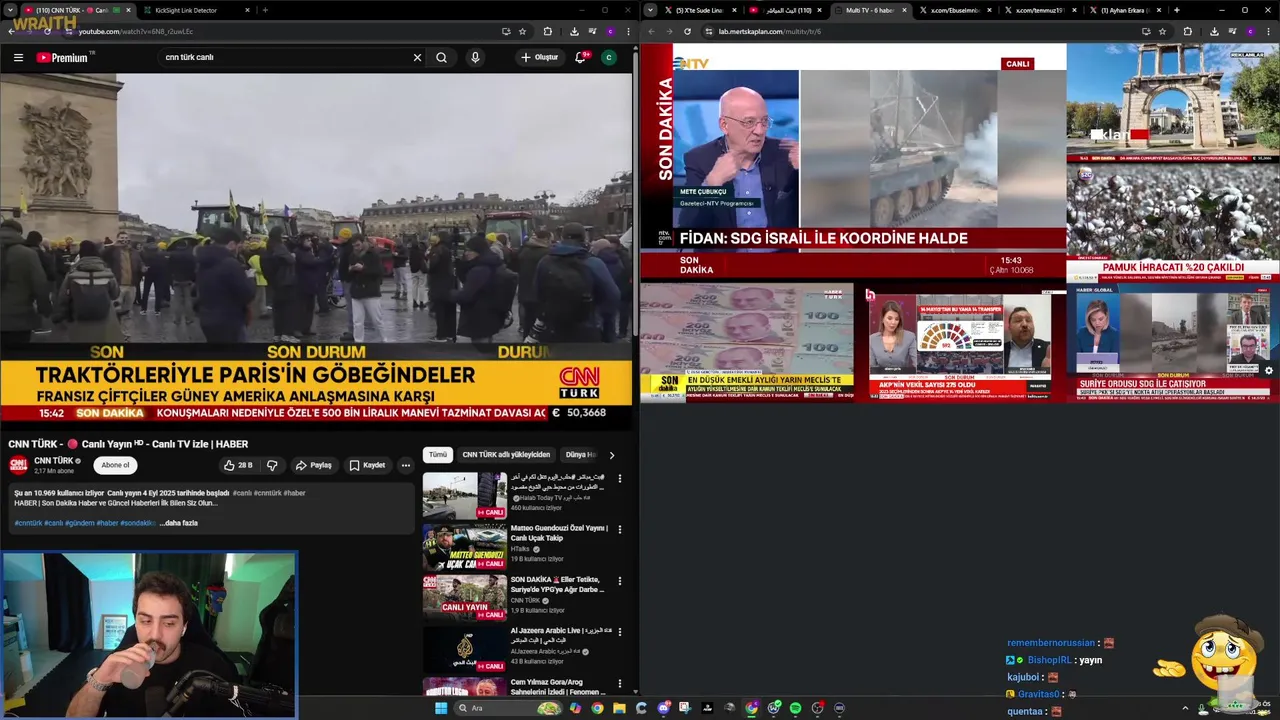Screen dimensions: 1280x720
Task: Click in the 'cnn türk canlı' search field
Action: tap(285, 58)
